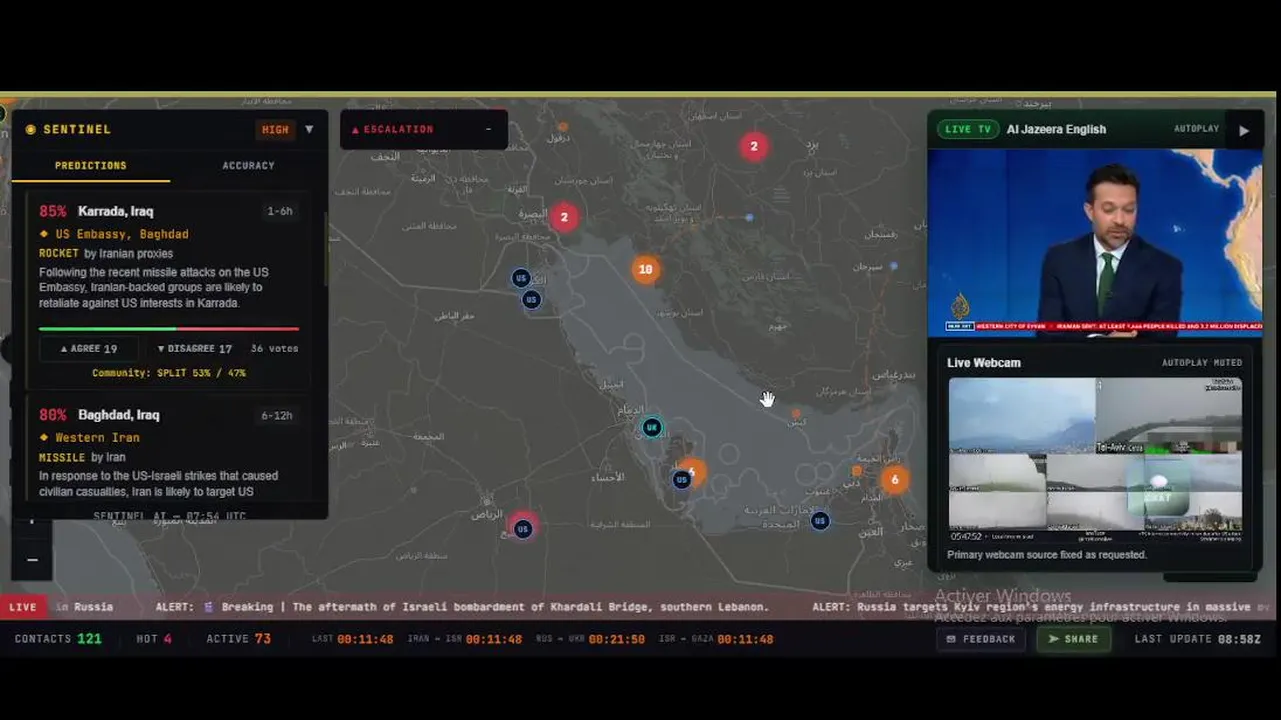
Task: Click the US marker near Qatar
Action: pyautogui.click(x=682, y=480)
